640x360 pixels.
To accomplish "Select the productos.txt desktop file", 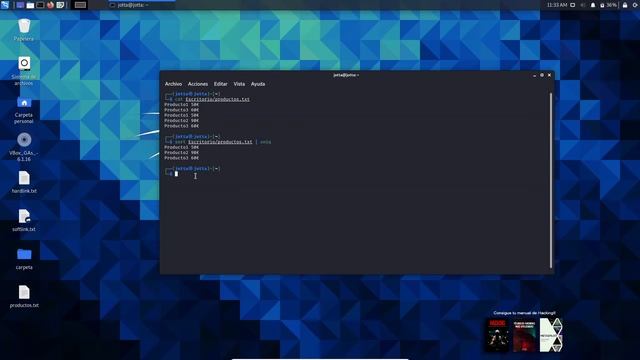I will (x=24, y=297).
